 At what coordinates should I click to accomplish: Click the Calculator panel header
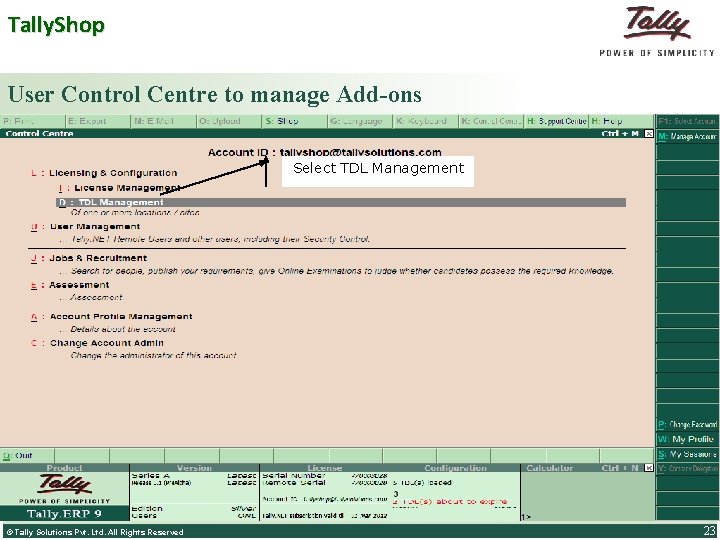coord(550,468)
